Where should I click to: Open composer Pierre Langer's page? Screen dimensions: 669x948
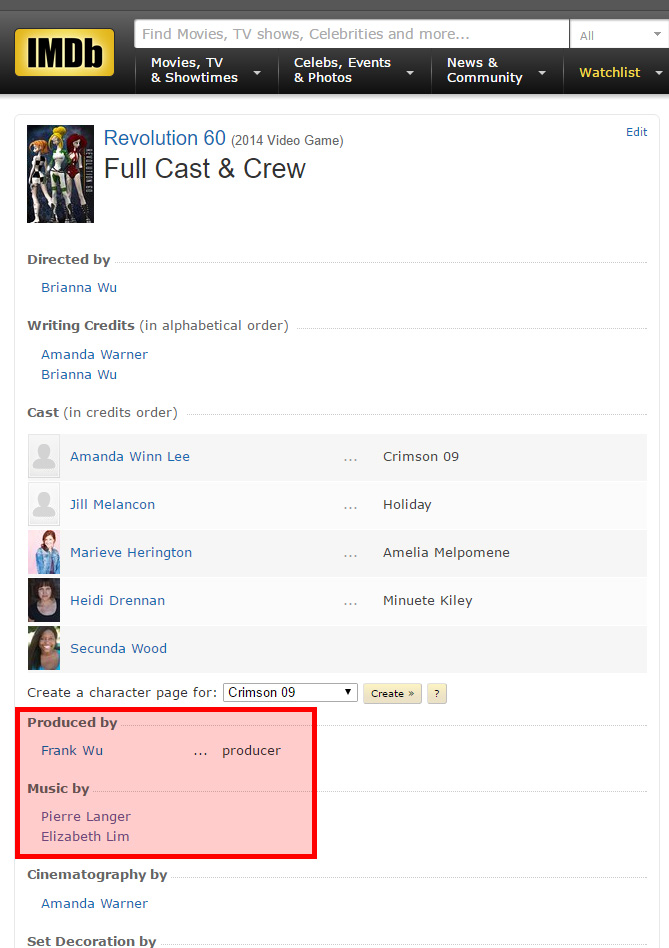tap(86, 817)
